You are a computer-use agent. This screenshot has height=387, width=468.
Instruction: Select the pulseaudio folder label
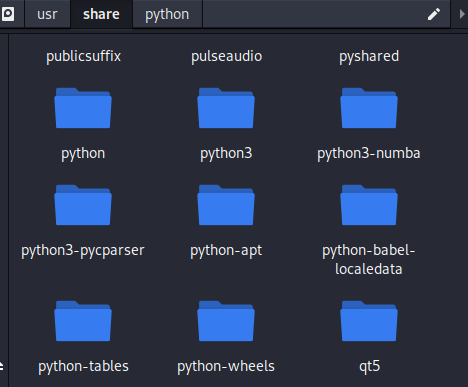(x=227, y=56)
